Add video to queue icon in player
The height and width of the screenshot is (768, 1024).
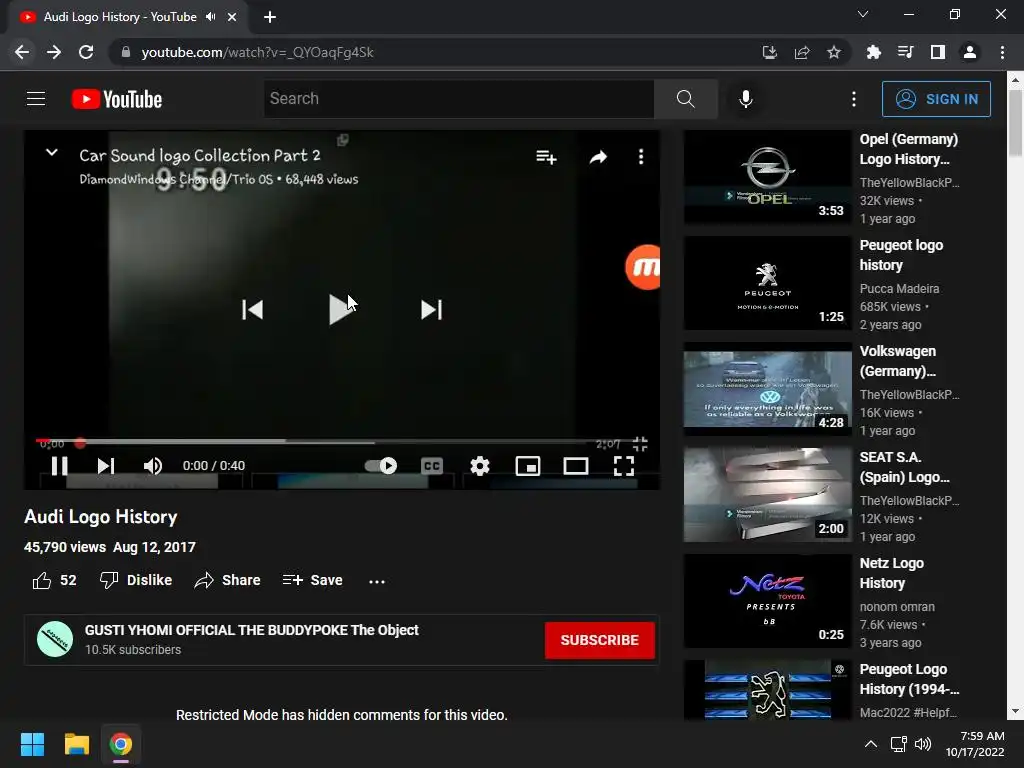546,157
